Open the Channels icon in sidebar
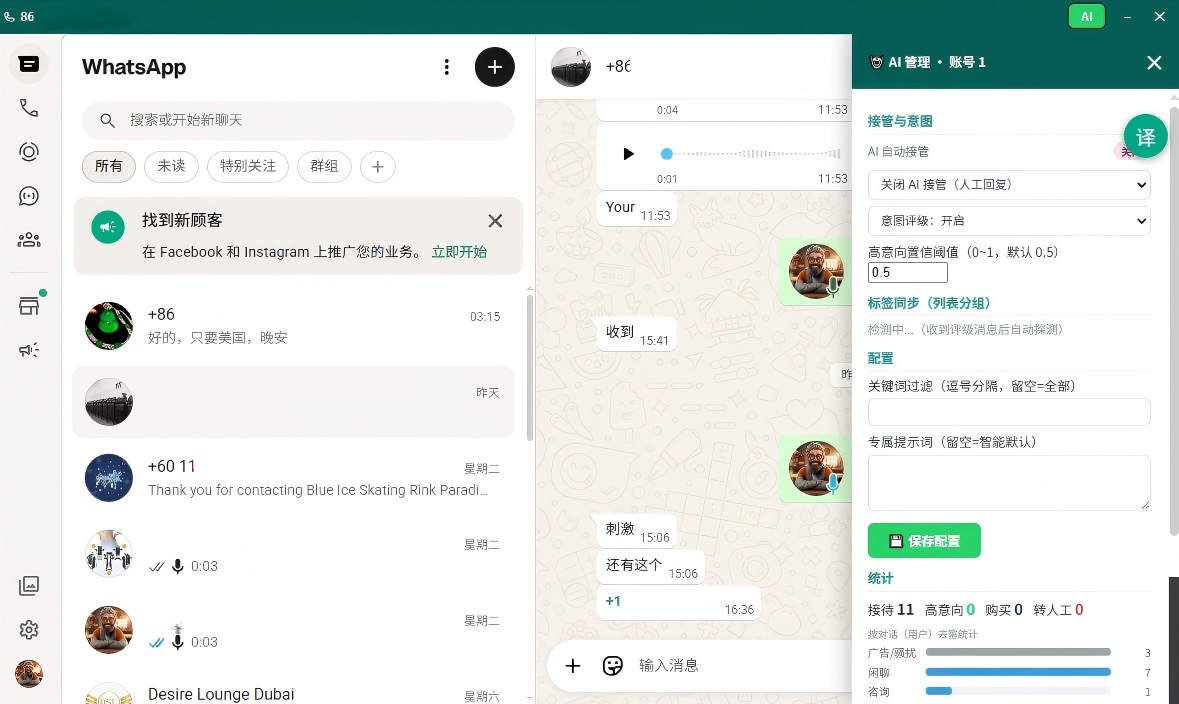 (x=29, y=196)
